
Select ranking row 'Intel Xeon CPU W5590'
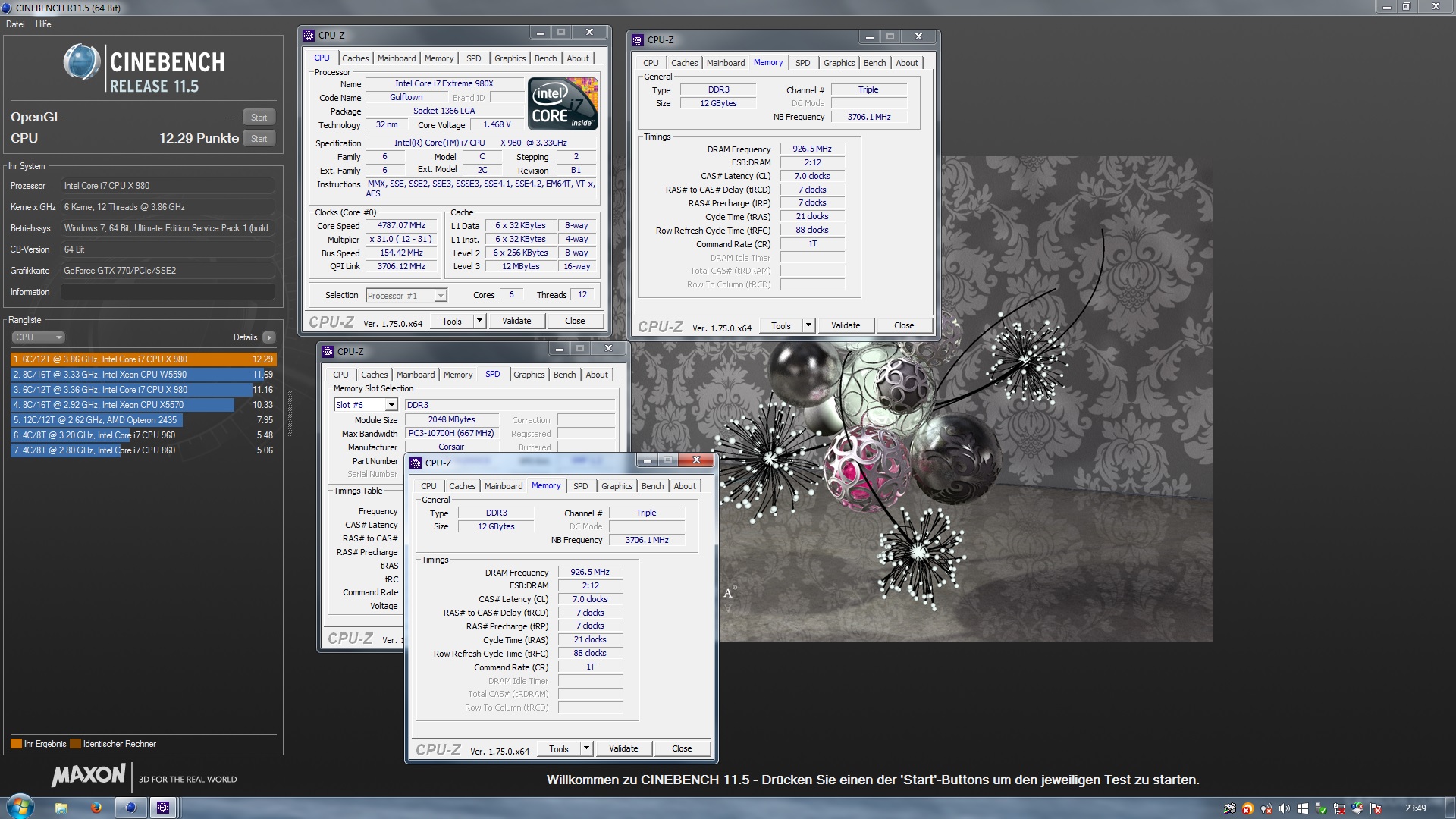coord(143,375)
